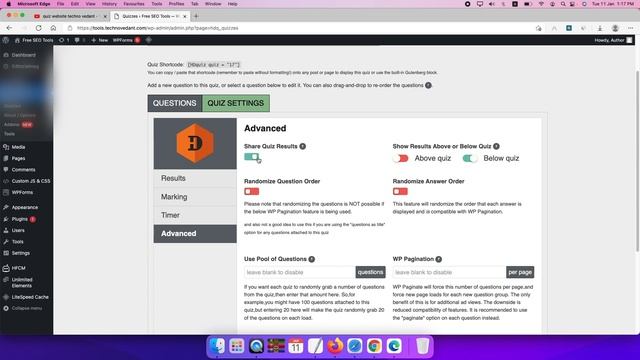Open Edge downloads icon

(x=600, y=28)
